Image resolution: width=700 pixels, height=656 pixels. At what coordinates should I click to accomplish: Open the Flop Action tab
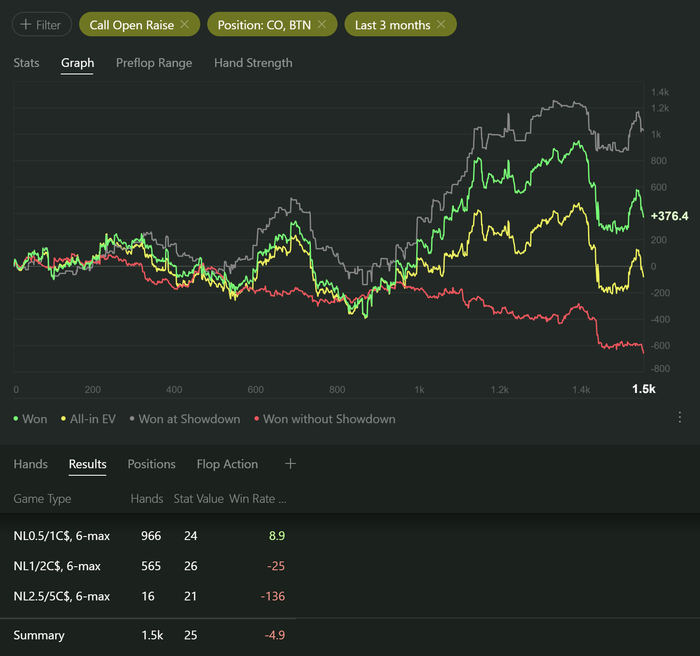point(227,464)
